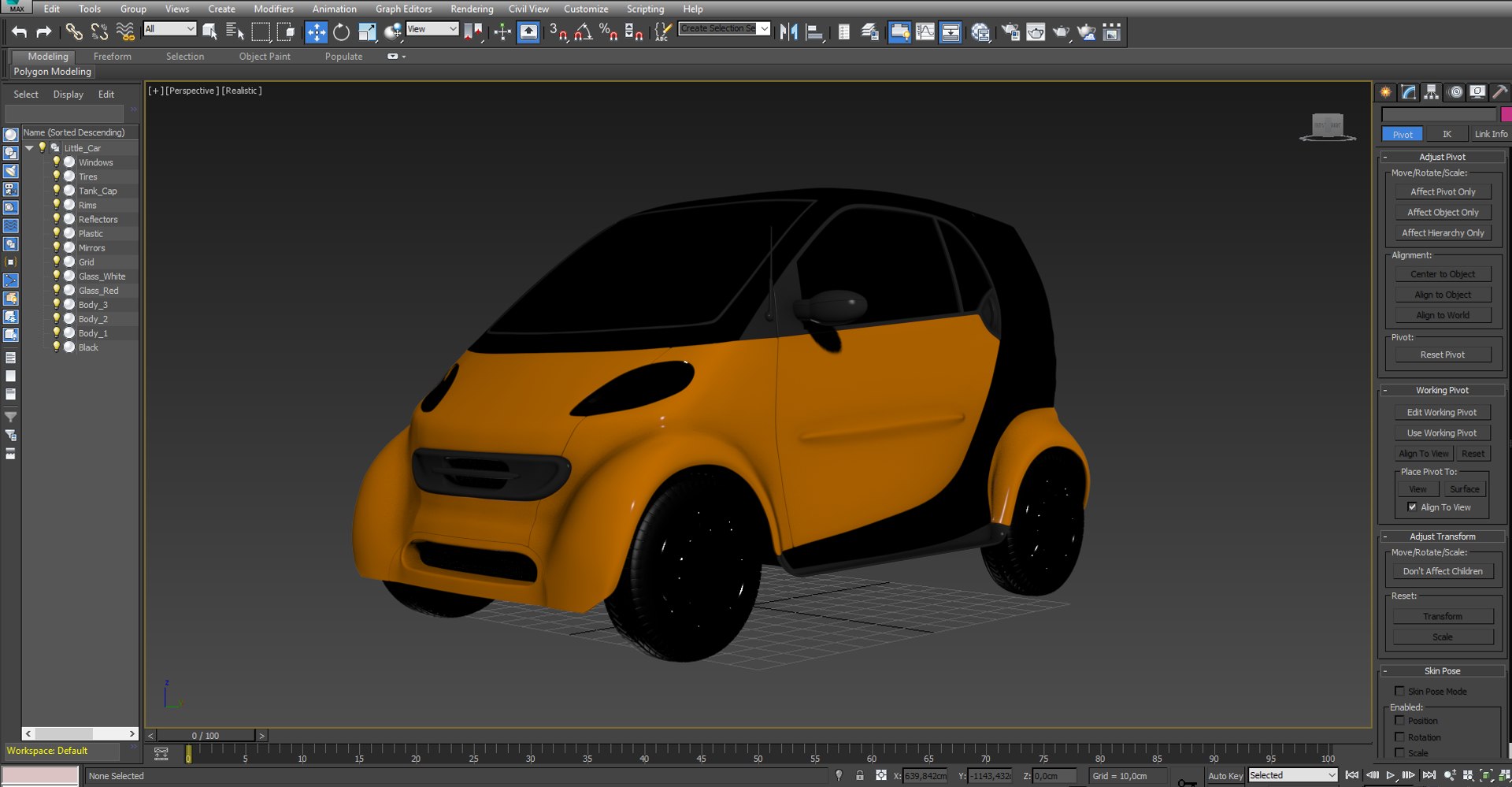
Task: Open the Modifiers menu
Action: point(273,9)
